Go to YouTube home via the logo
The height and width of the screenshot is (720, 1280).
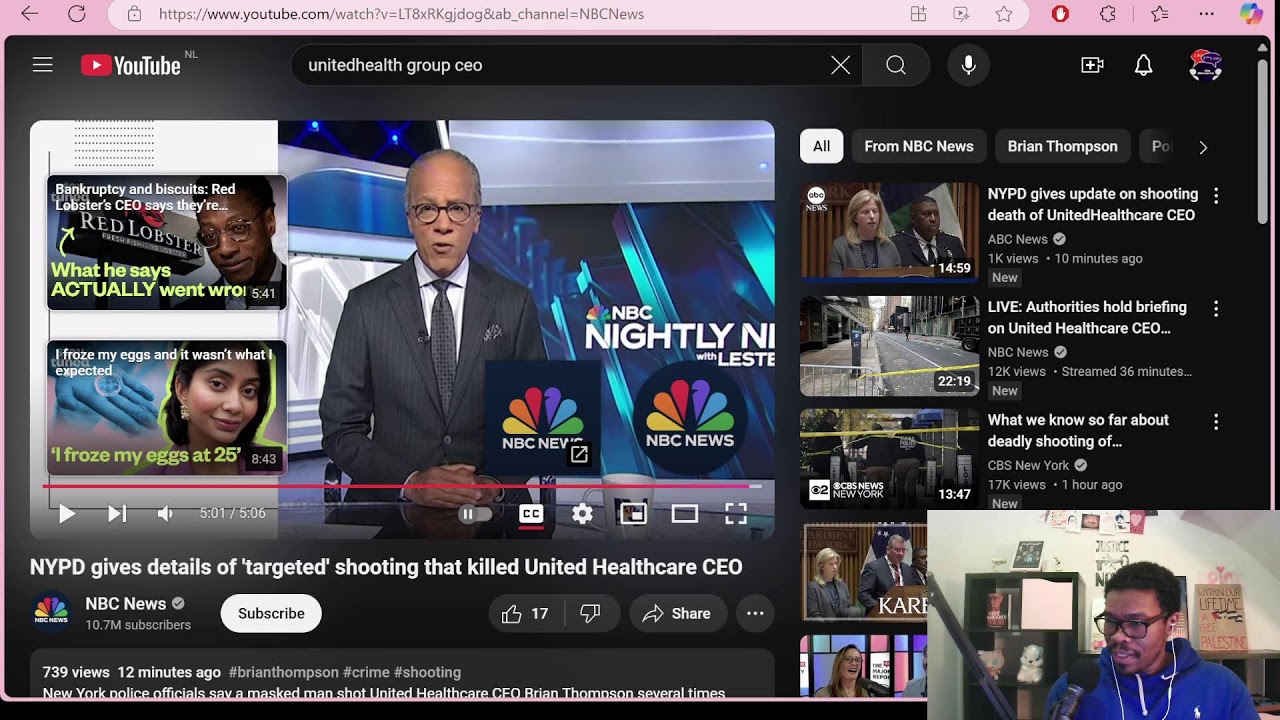[x=131, y=66]
